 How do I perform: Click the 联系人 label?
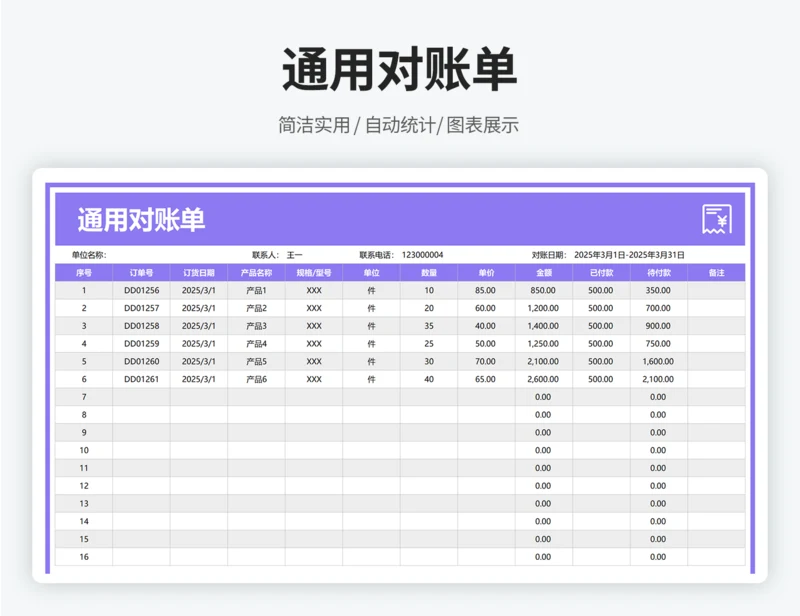click(x=265, y=255)
